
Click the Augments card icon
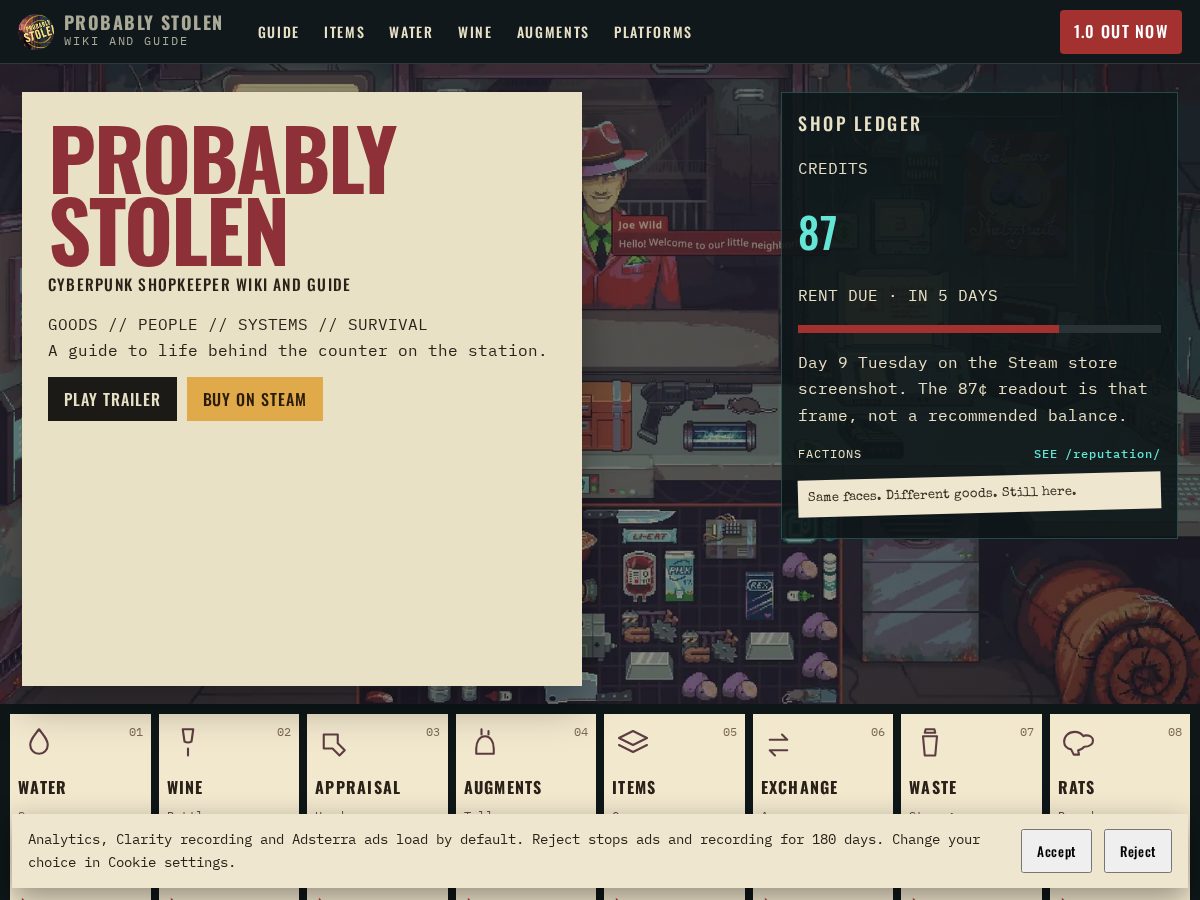tap(485, 742)
